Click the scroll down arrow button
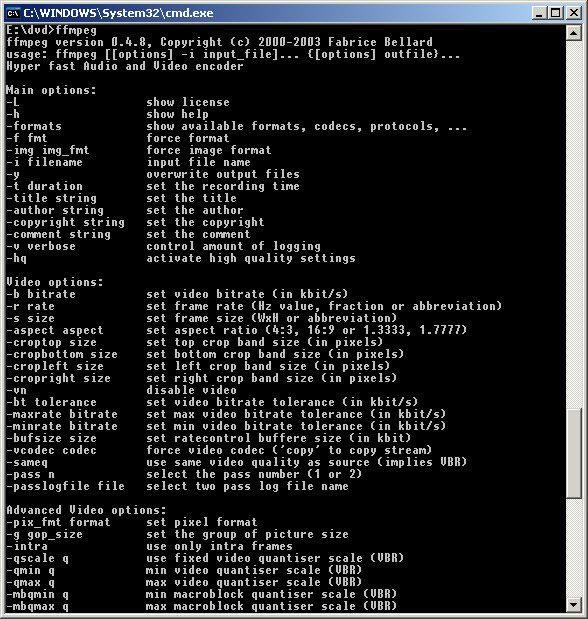This screenshot has height=619, width=588. [574, 604]
